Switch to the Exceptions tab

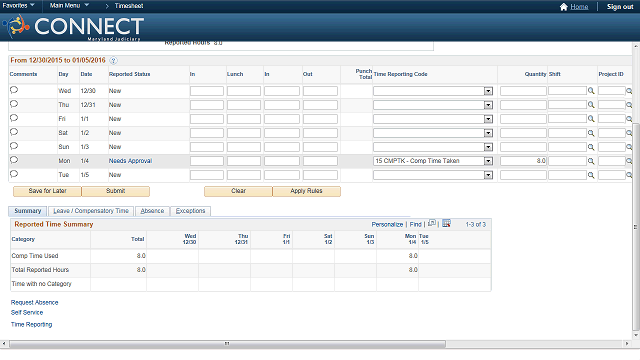(x=190, y=211)
